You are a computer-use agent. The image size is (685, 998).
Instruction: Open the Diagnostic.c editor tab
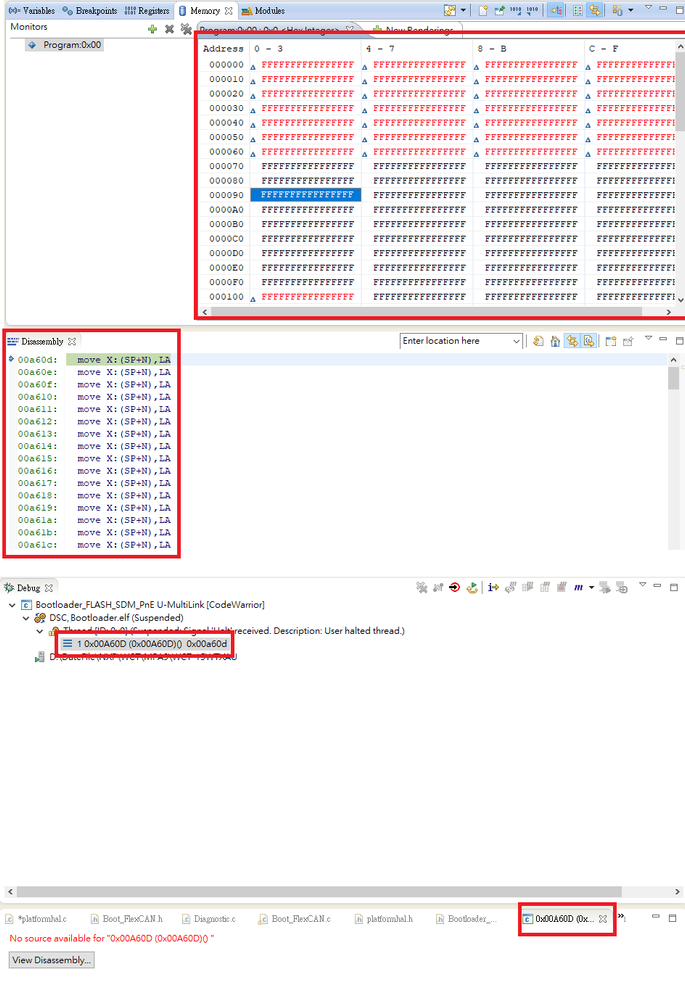point(209,919)
